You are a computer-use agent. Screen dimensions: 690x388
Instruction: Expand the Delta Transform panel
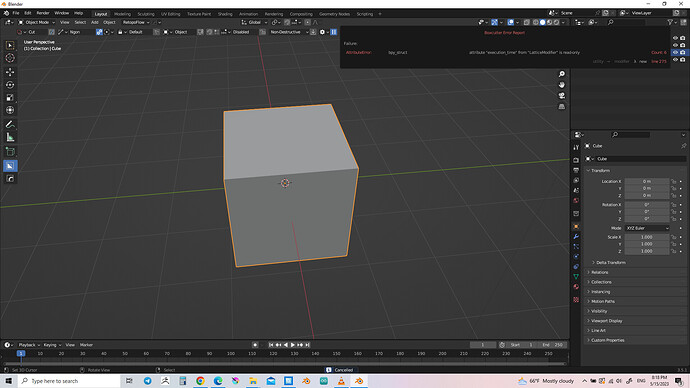point(611,263)
